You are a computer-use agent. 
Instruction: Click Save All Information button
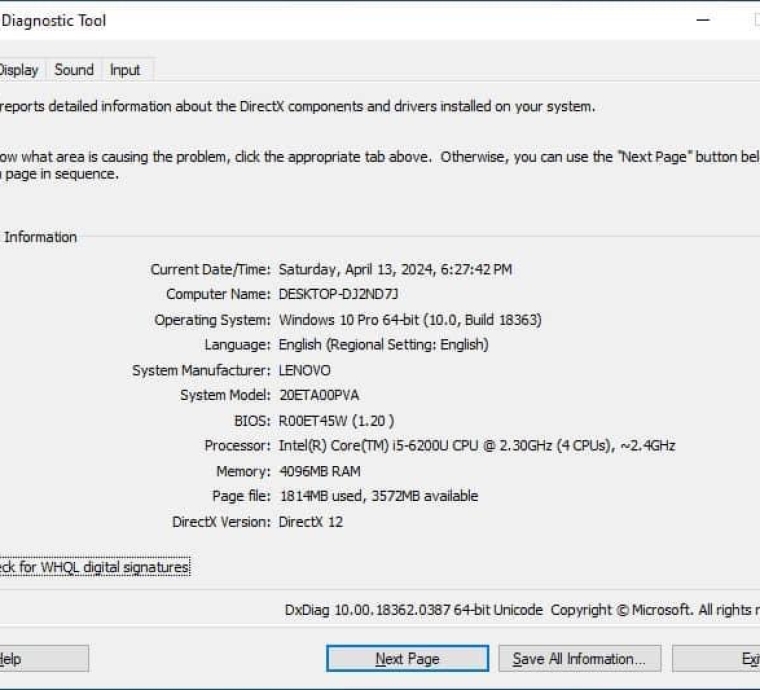point(579,659)
